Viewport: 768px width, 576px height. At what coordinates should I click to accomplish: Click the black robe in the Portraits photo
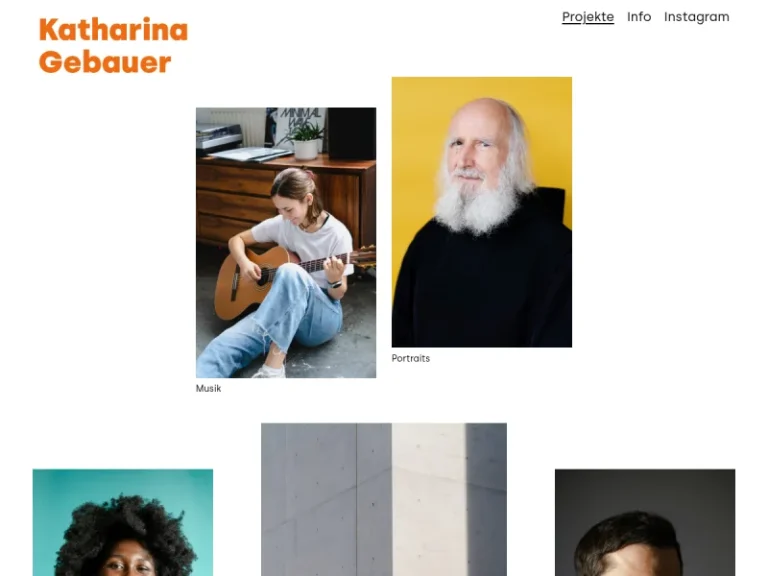(482, 289)
